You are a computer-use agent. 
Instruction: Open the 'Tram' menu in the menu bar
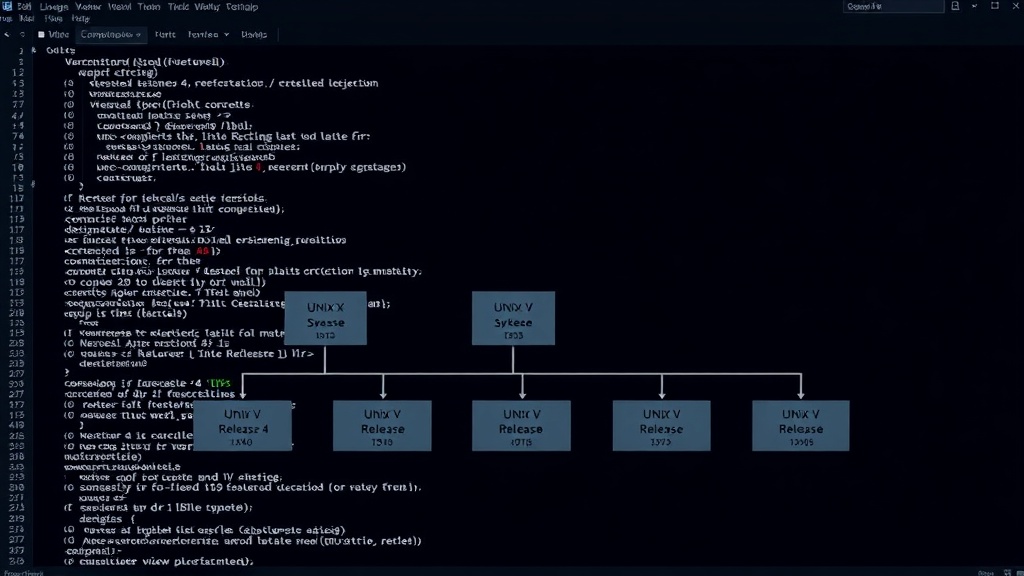pos(149,7)
